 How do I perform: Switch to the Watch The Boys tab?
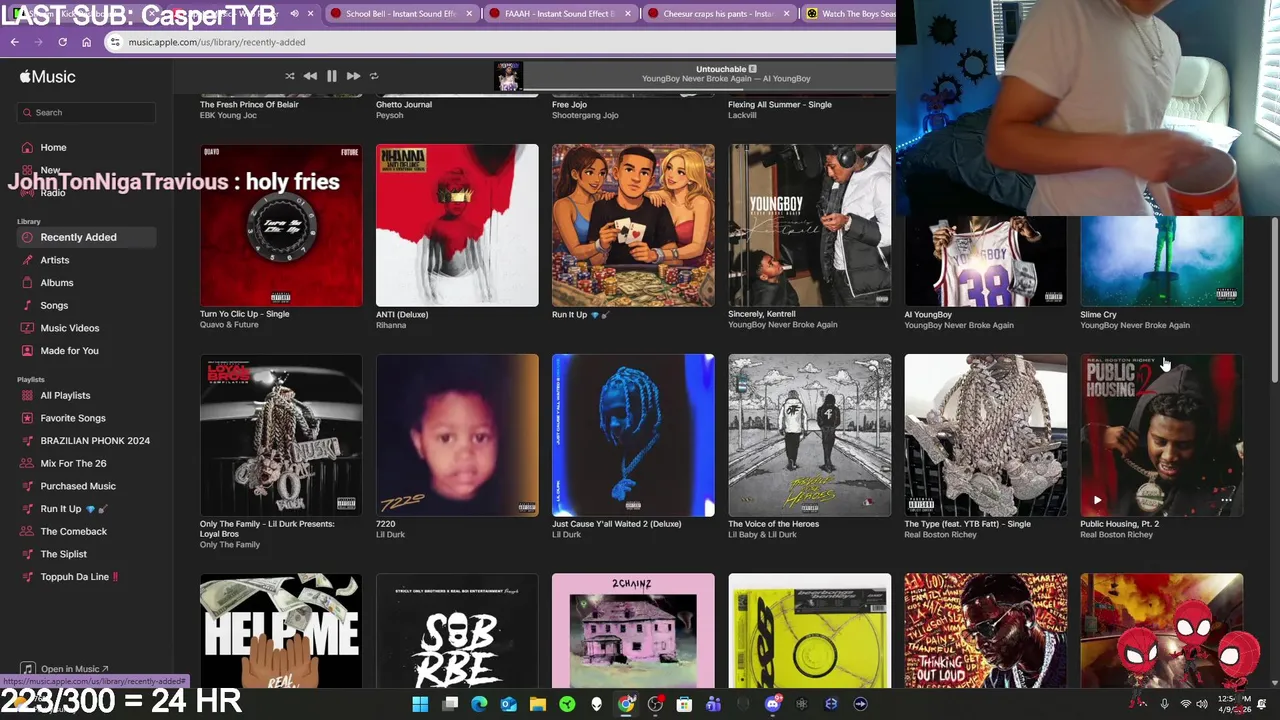click(x=850, y=14)
